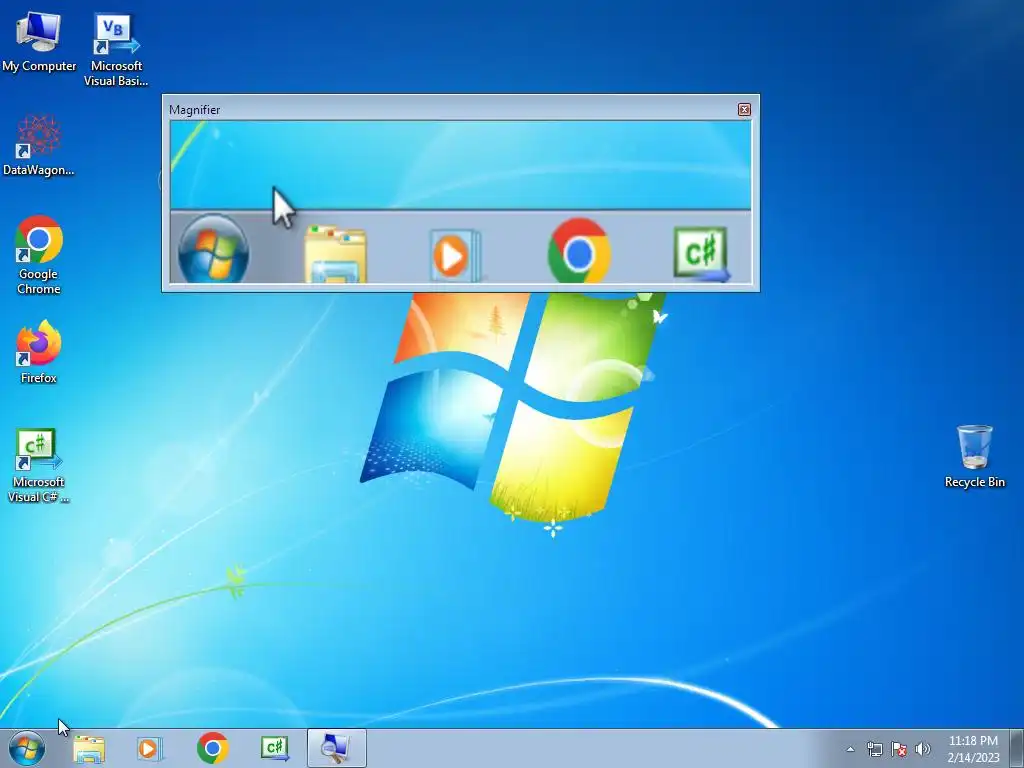Close the Magnifier window
This screenshot has height=768, width=1024.
[x=744, y=110]
